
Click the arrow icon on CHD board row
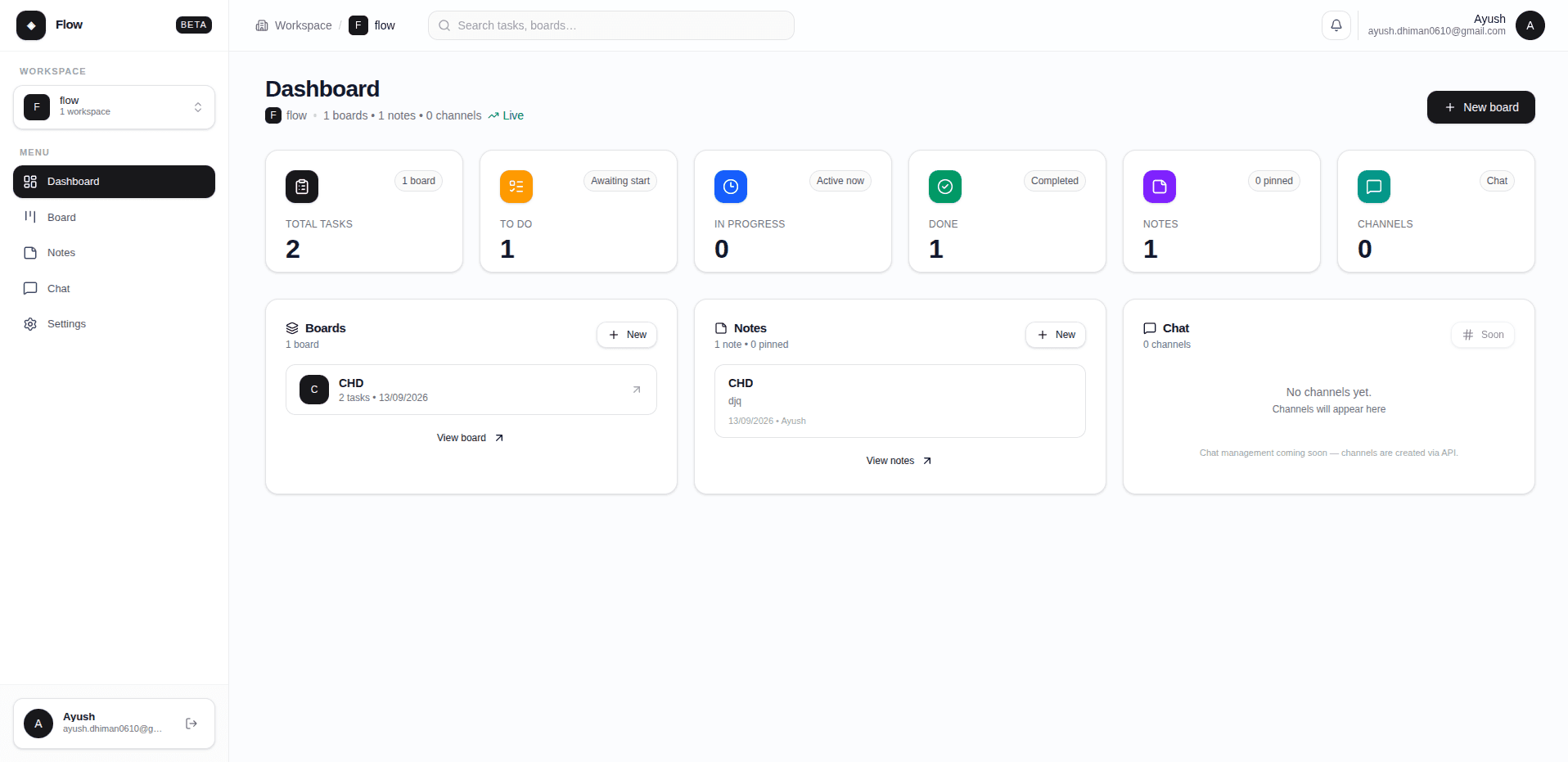coord(637,390)
